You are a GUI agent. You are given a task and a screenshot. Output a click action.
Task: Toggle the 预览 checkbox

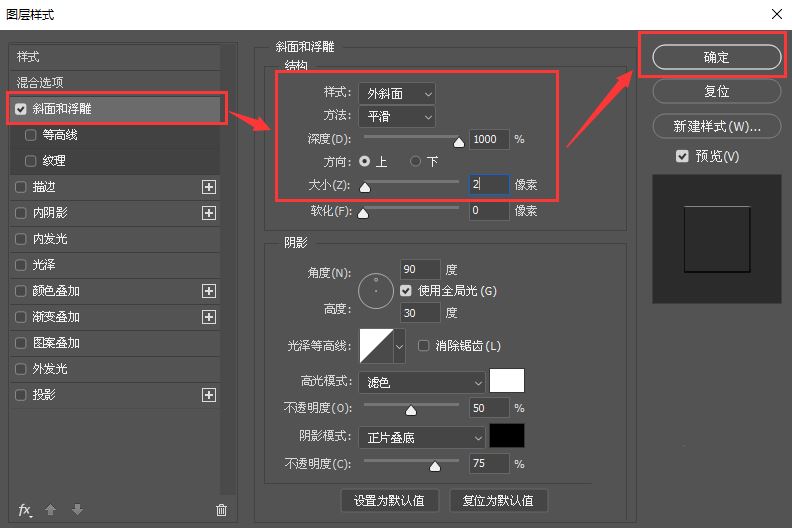click(682, 156)
